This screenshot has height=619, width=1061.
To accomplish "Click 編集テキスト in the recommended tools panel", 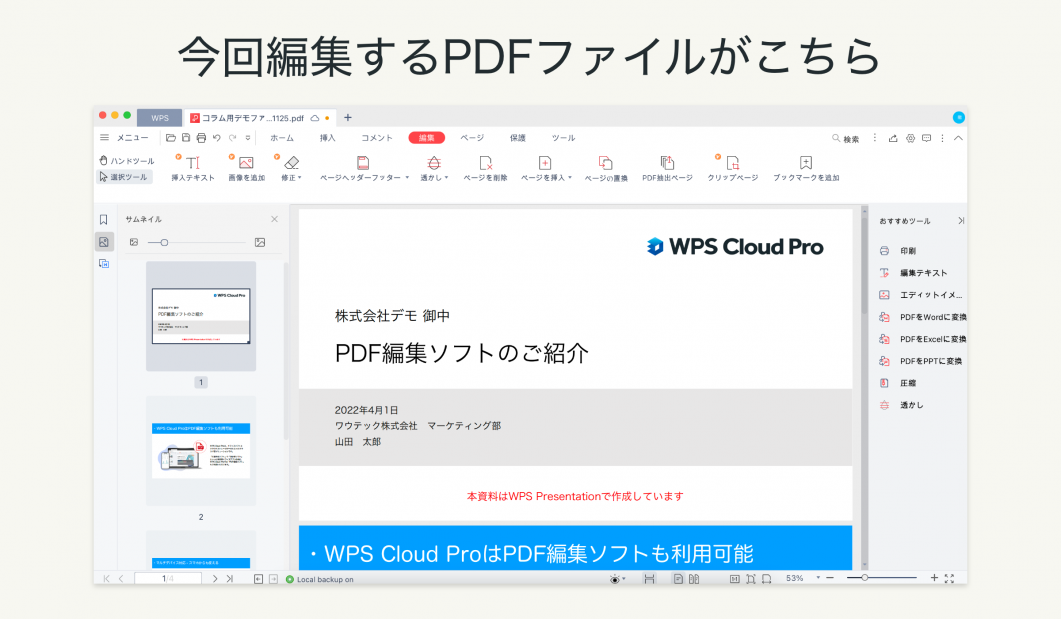I will (915, 272).
